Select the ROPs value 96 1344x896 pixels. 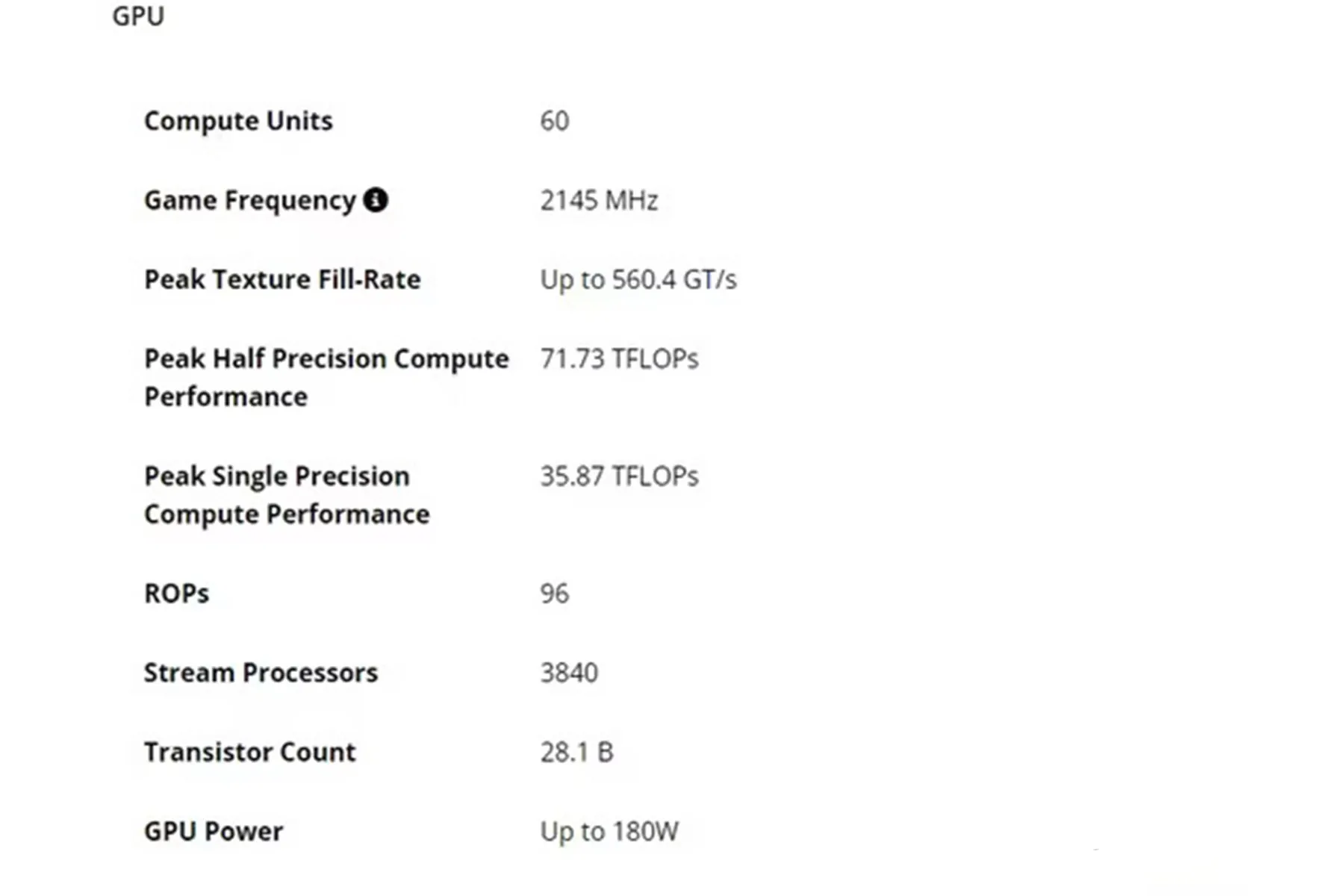pyautogui.click(x=555, y=594)
